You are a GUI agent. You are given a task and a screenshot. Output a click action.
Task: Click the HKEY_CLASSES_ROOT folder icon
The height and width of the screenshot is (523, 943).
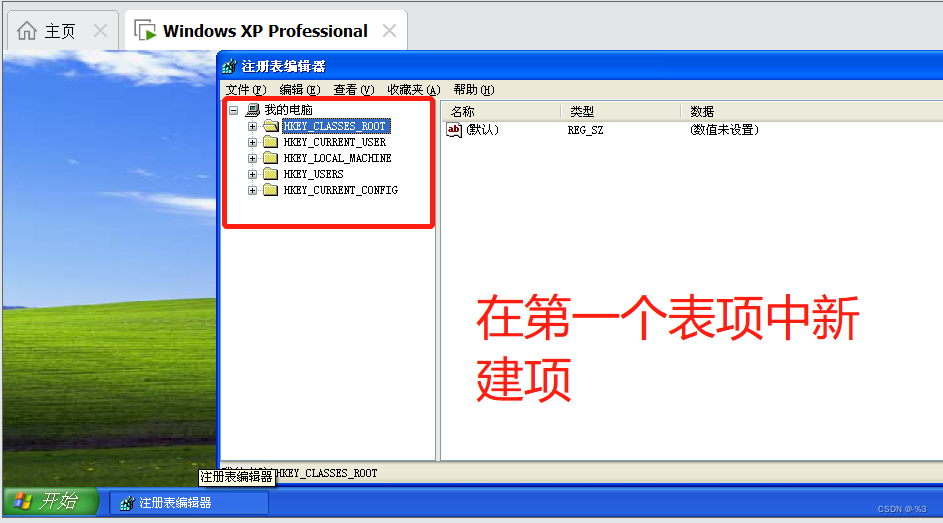pos(271,126)
